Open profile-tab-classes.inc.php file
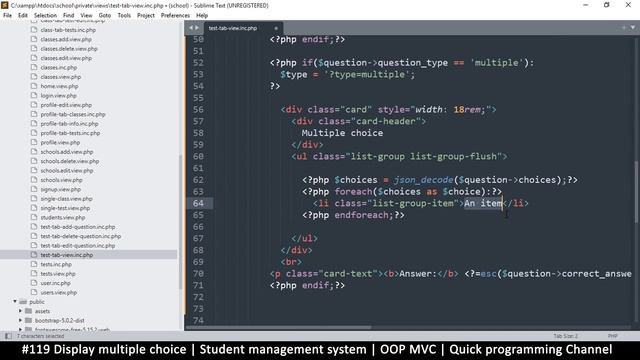The width and height of the screenshot is (640, 360). point(73,114)
